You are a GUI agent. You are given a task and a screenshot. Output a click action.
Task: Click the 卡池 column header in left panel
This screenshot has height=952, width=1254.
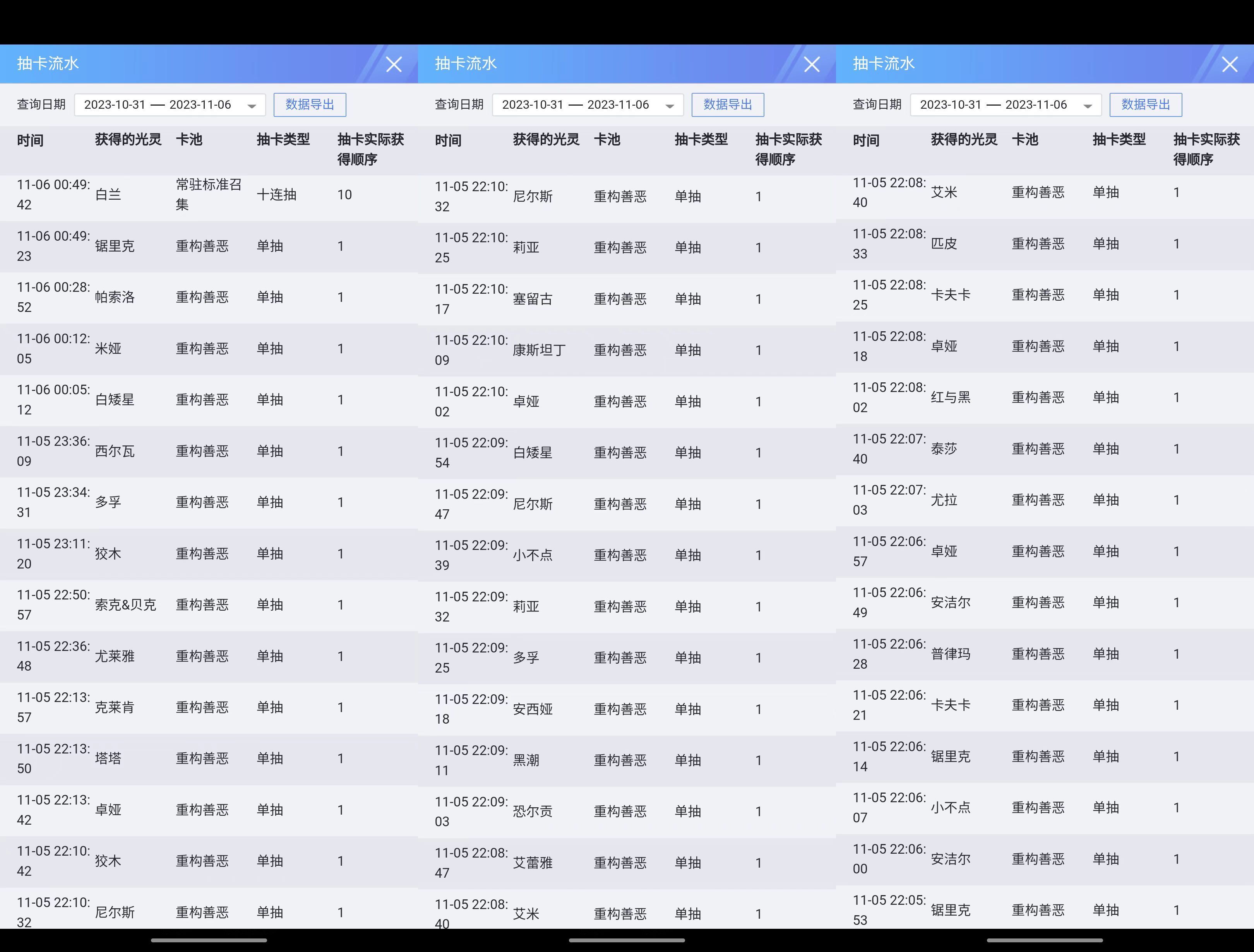[189, 139]
